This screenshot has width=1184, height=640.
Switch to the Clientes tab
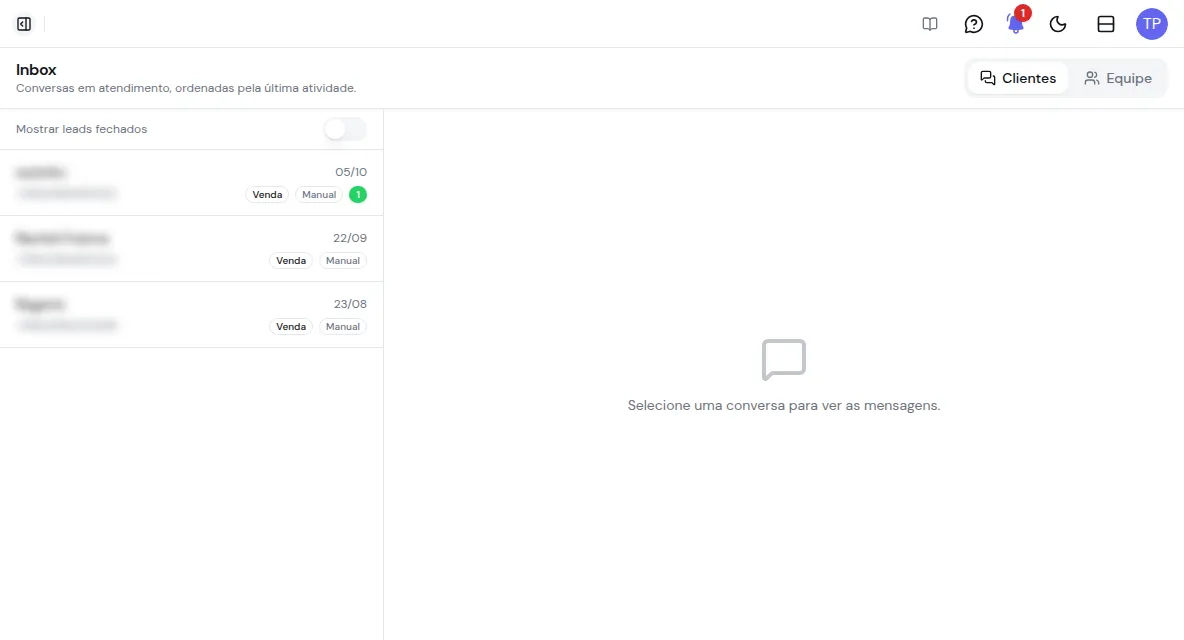tap(1018, 78)
